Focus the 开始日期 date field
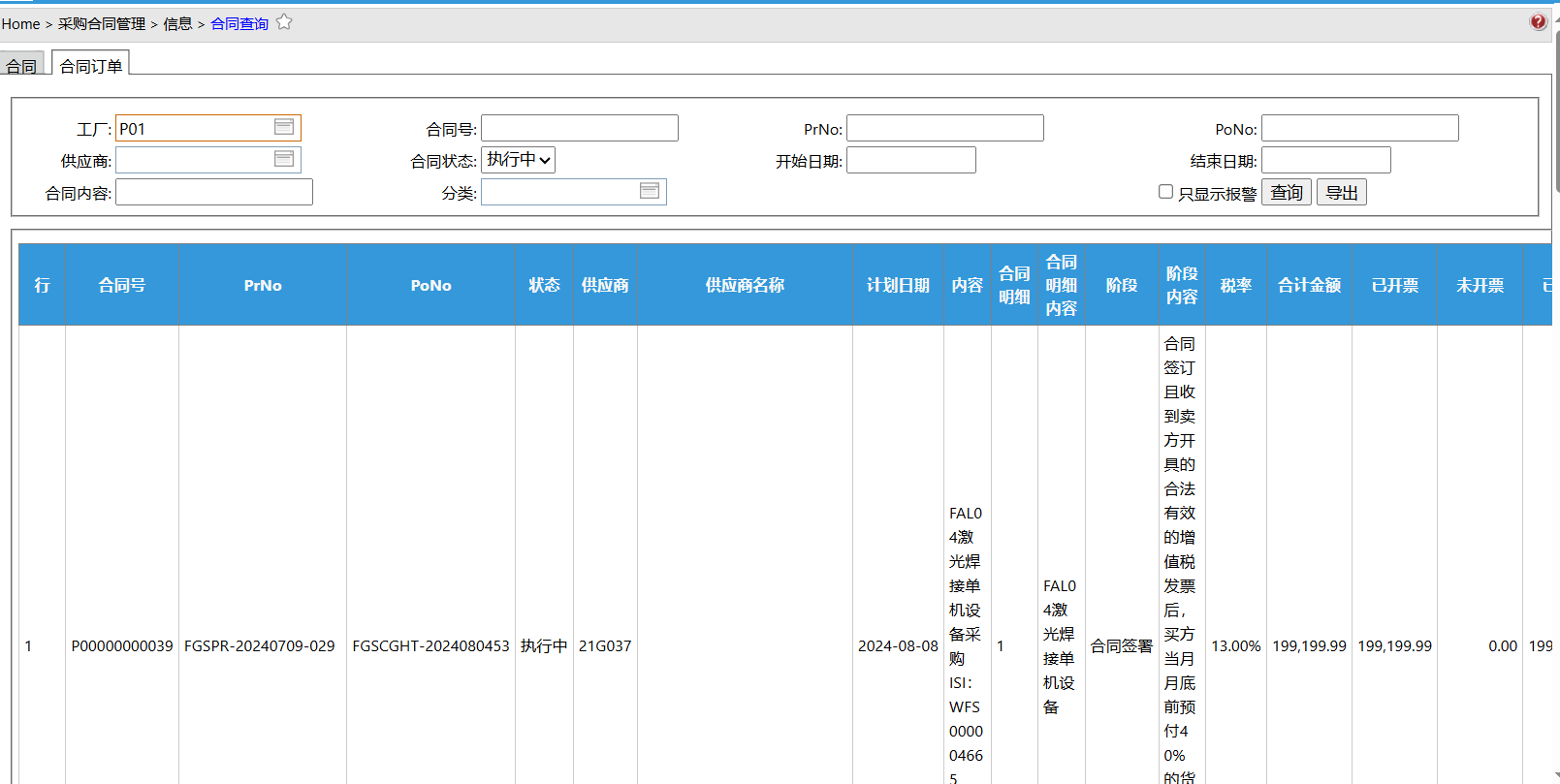The width and height of the screenshot is (1560, 784). [911, 160]
